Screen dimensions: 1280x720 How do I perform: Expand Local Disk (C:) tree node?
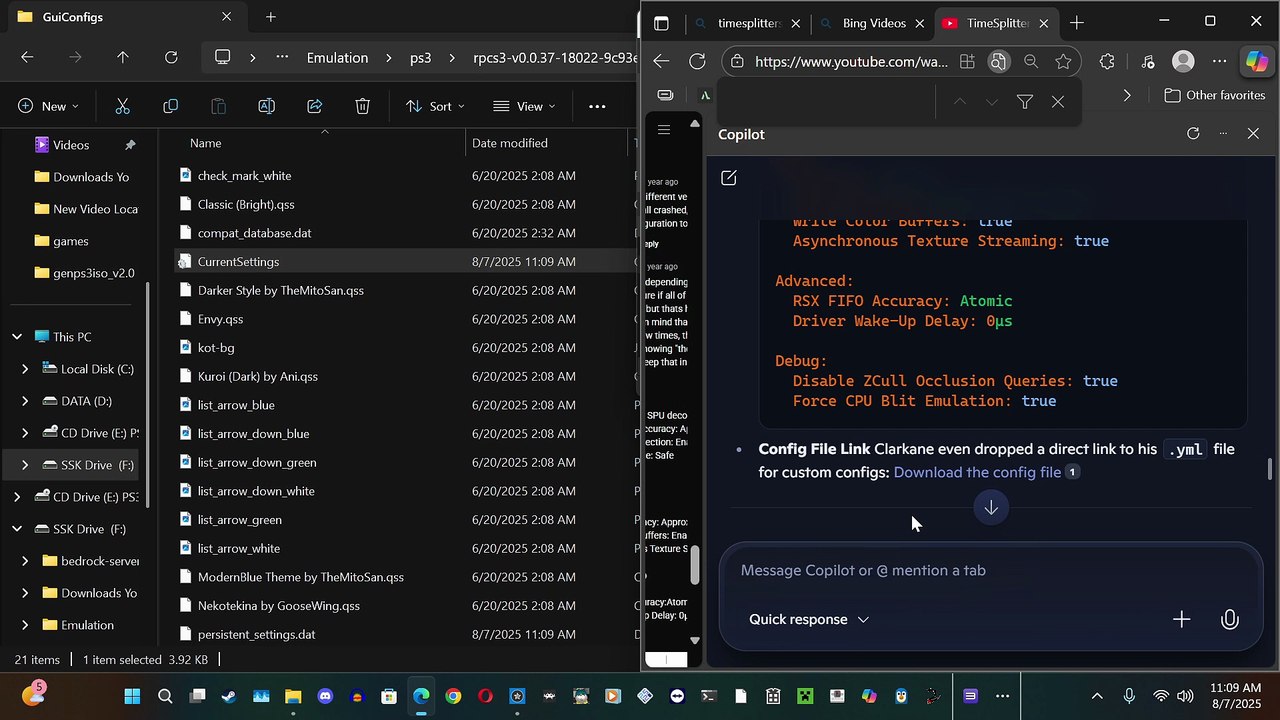click(25, 369)
